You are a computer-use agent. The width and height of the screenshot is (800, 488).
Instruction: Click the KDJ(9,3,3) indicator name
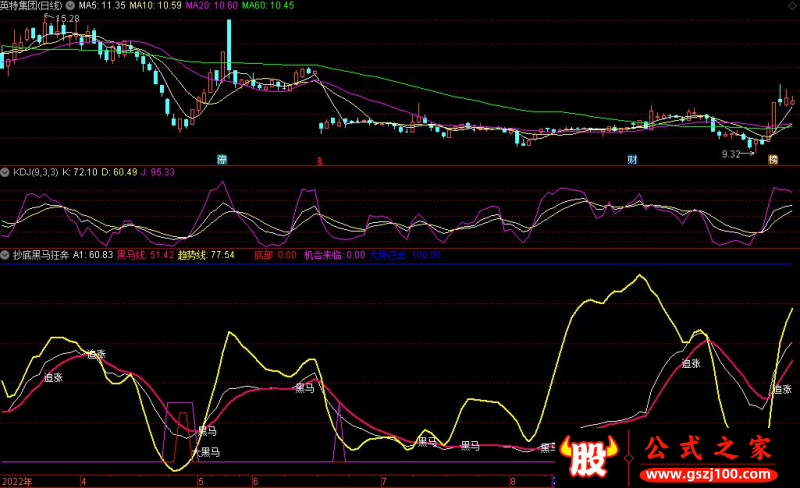36,172
